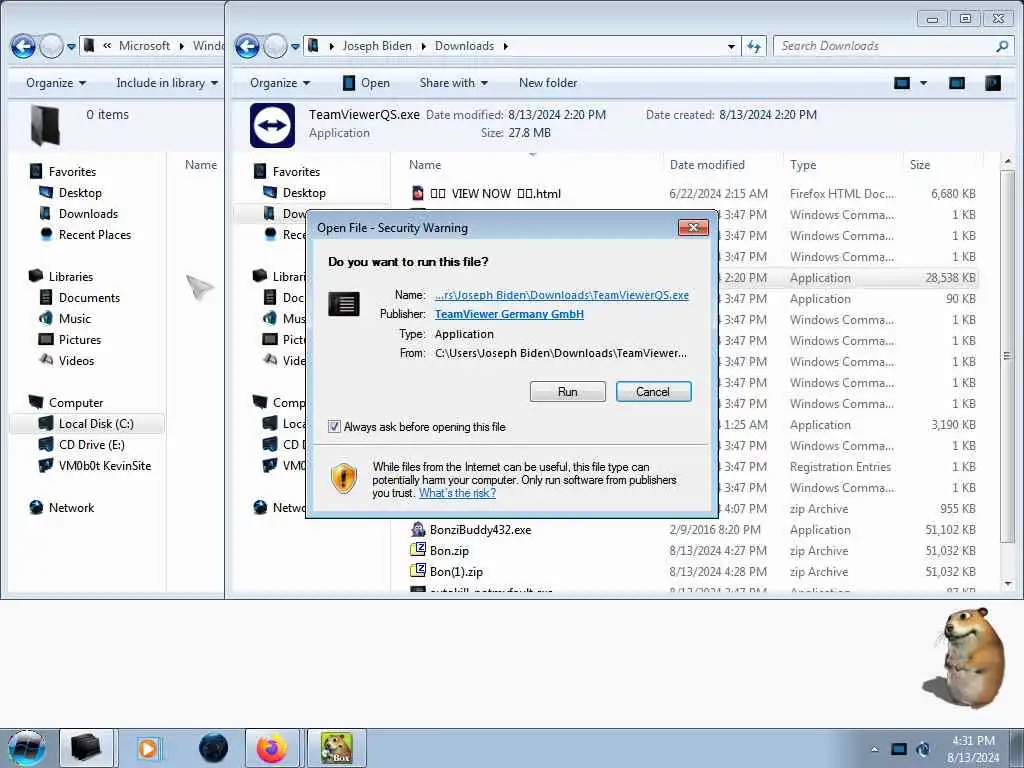Click the application file icon in dialog
Screen dimensions: 1024x768
pyautogui.click(x=344, y=304)
